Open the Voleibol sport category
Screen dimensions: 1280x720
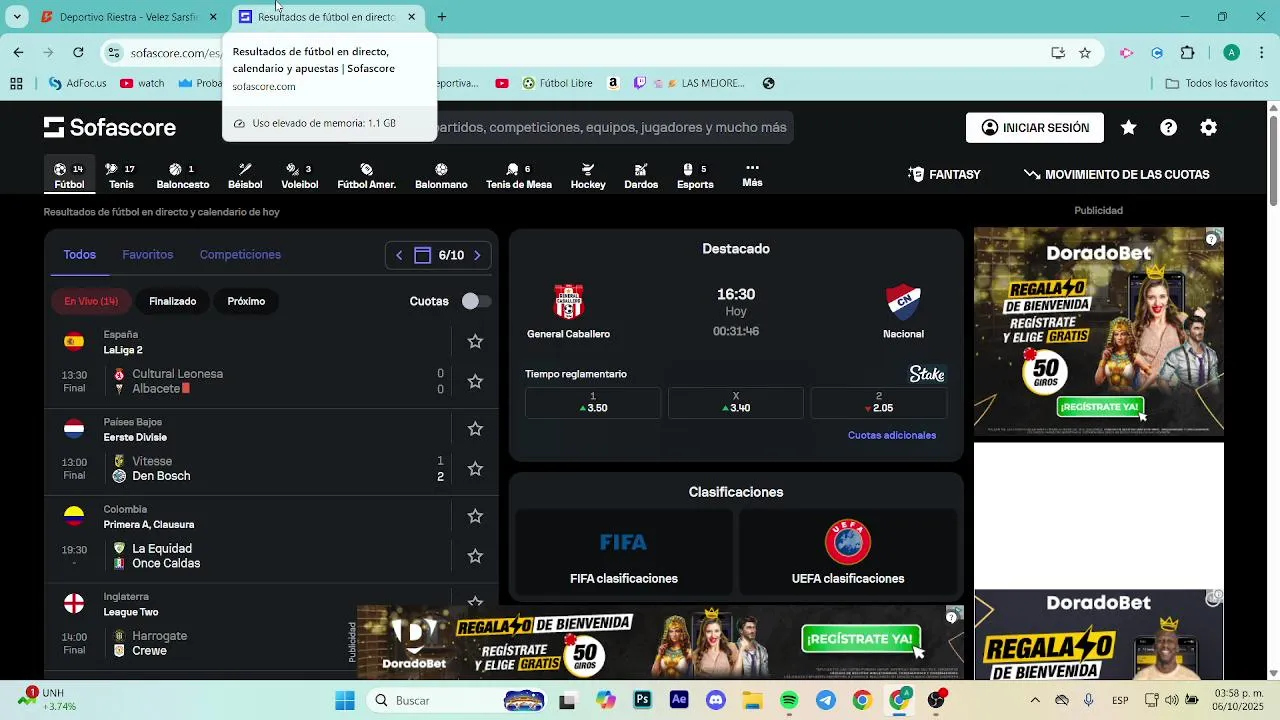(299, 175)
